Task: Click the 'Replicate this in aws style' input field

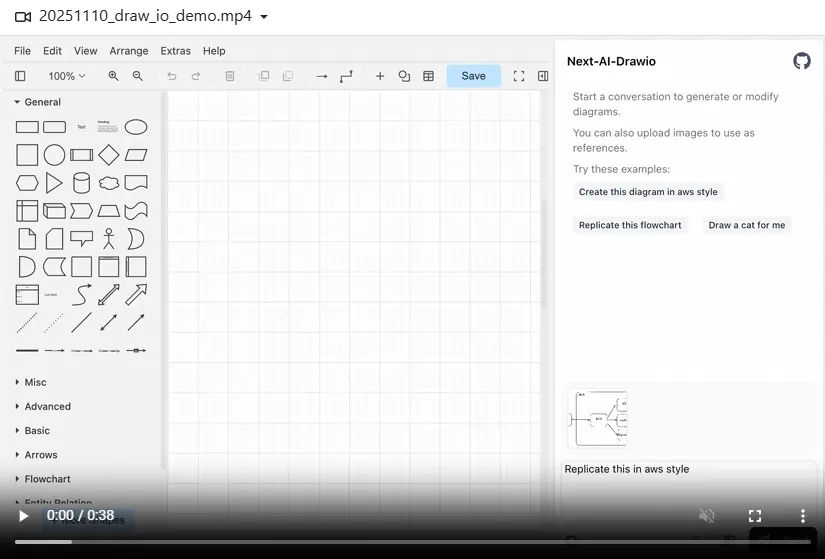Action: 689,490
